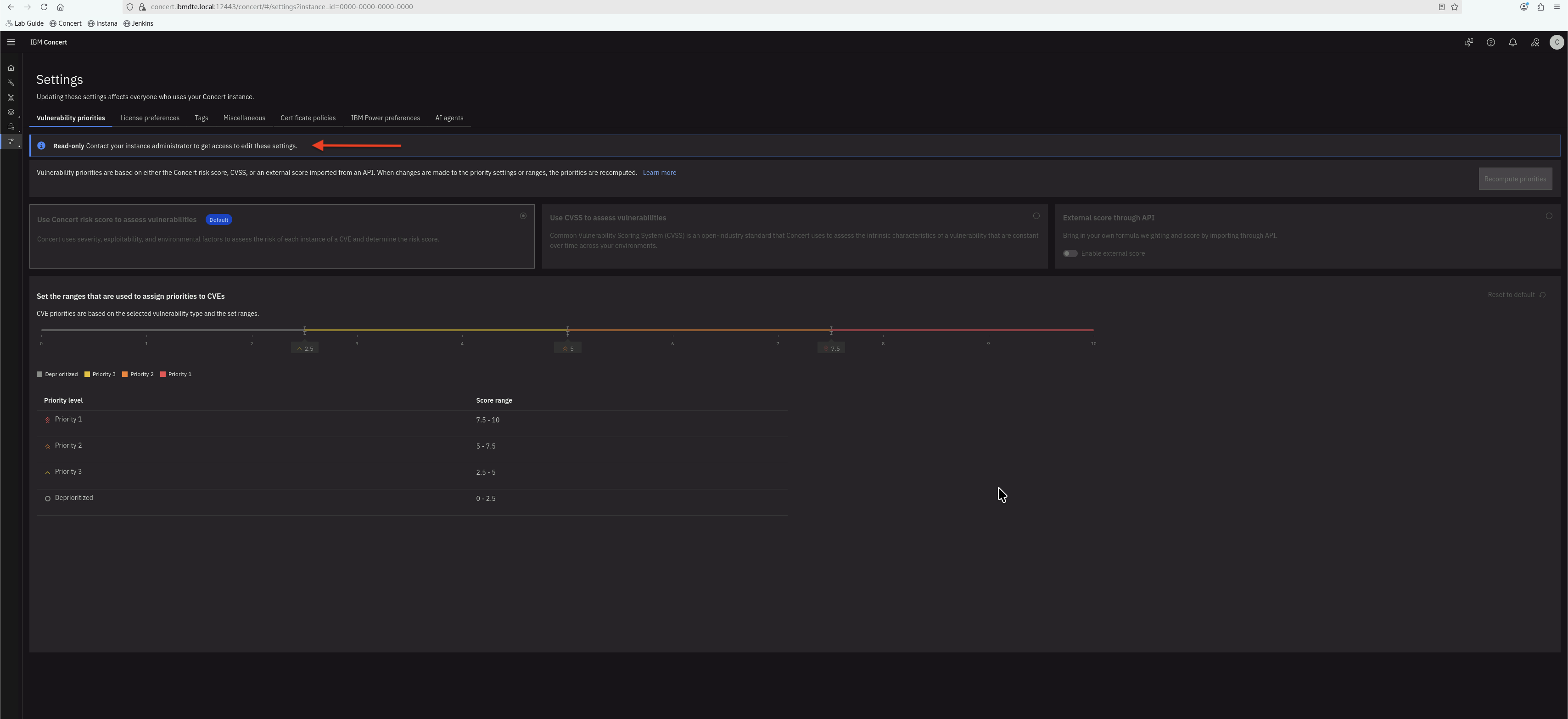Screen dimensions: 1568x719
Task: Open the browser extensions puzzle icon
Action: 1540,7
